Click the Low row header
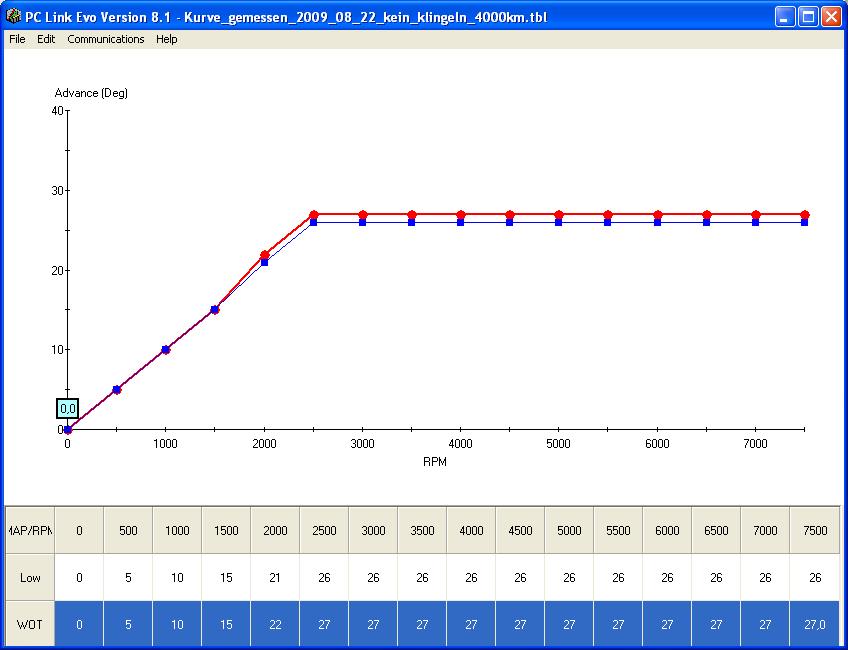Viewport: 848px width, 650px height. (30, 578)
